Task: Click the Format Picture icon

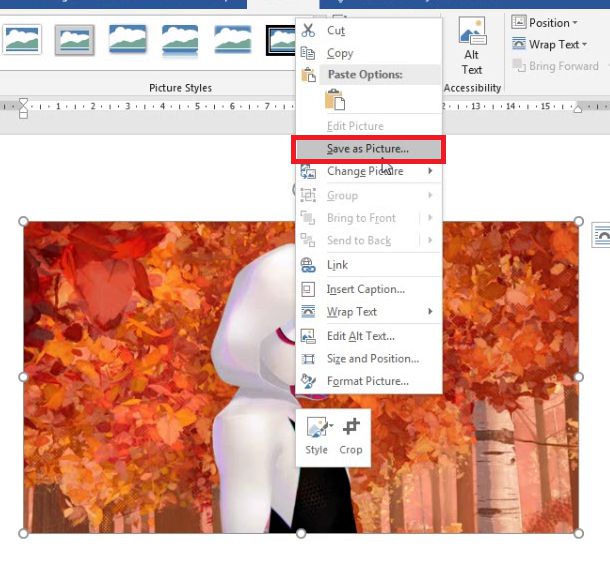Action: coord(308,381)
